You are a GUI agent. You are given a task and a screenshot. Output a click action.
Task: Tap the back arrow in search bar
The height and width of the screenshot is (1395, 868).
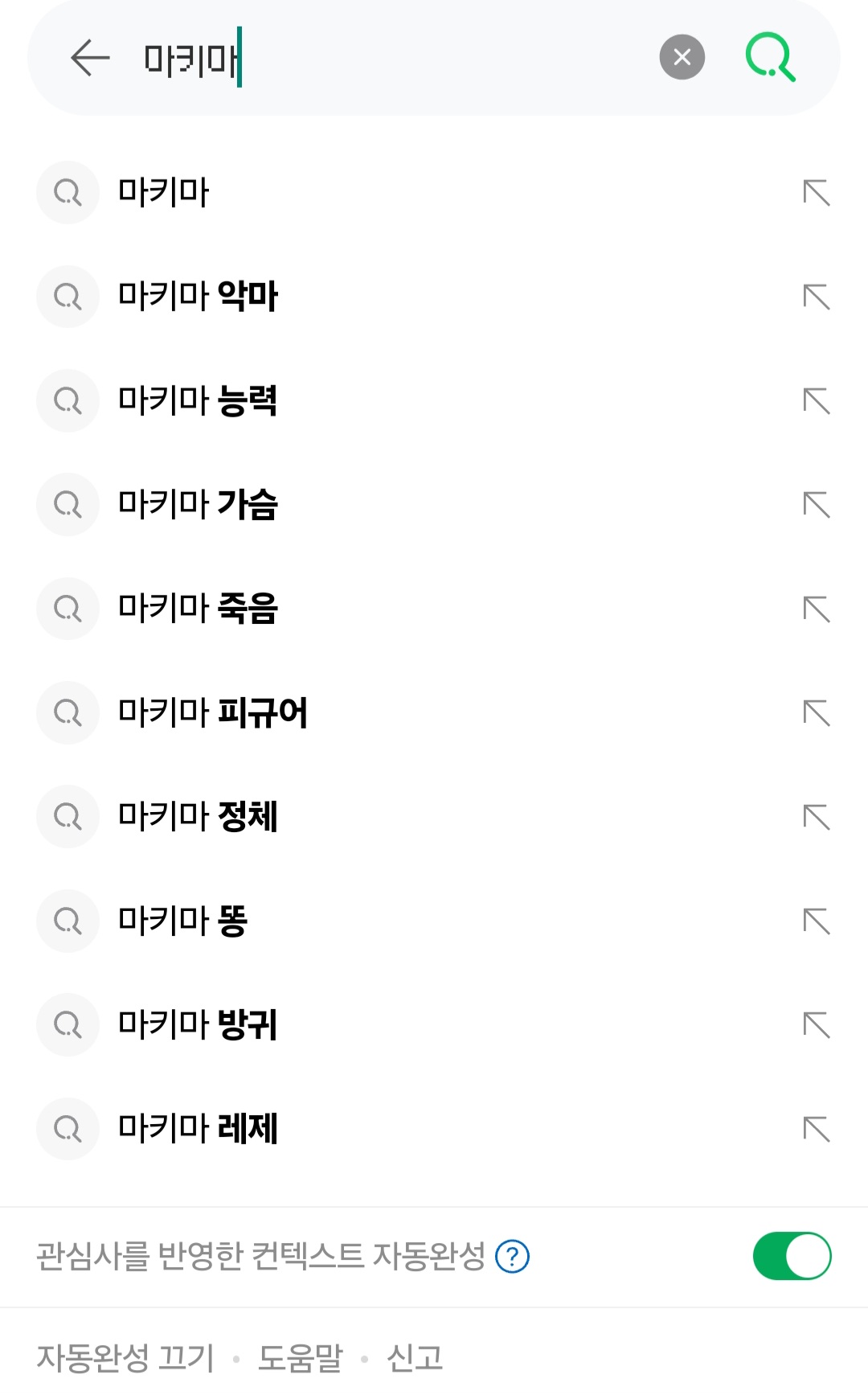point(90,58)
